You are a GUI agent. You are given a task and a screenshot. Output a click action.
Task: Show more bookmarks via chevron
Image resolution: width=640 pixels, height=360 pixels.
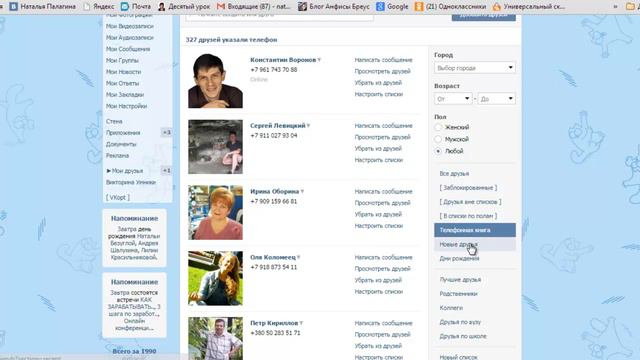(x=615, y=7)
